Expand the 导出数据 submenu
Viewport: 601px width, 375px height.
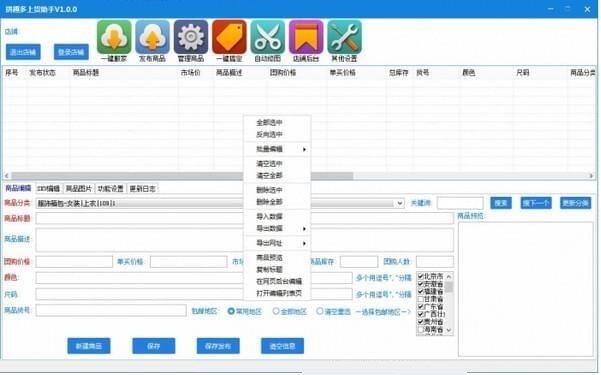(277, 229)
